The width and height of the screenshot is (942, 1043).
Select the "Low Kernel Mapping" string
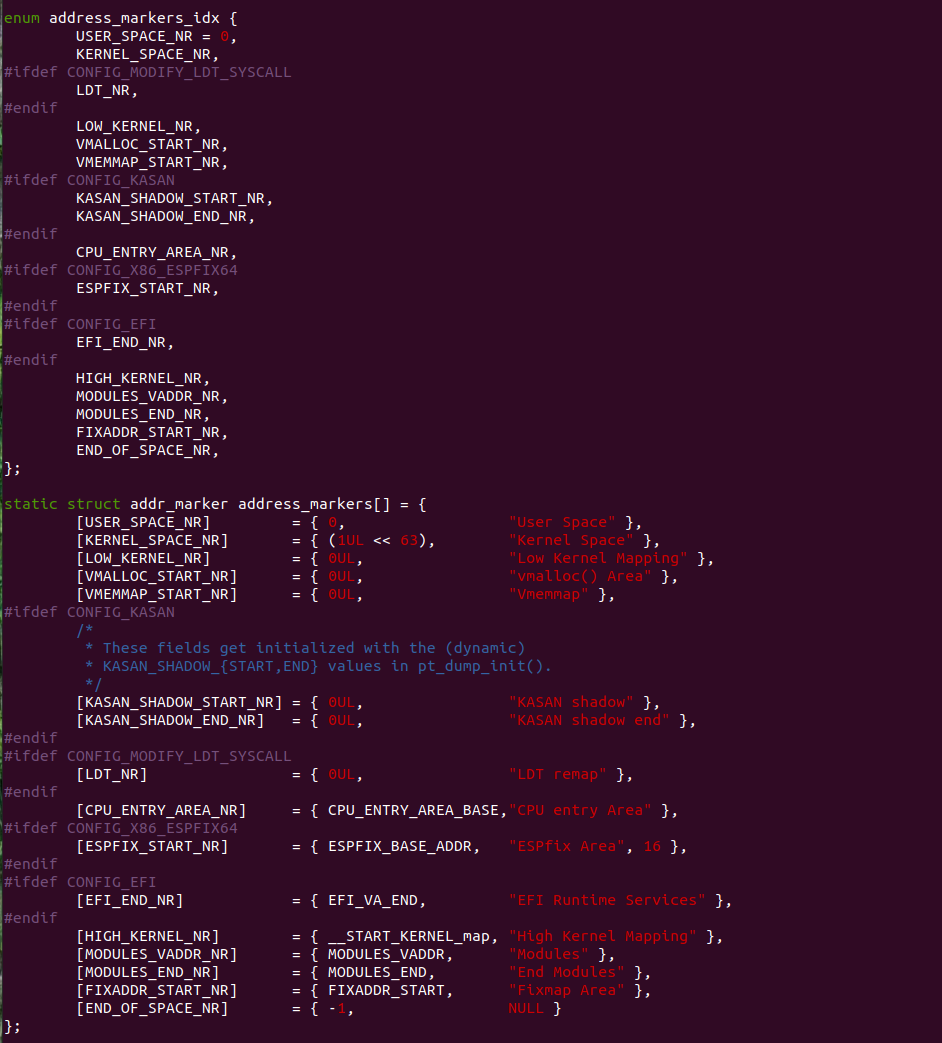point(598,558)
